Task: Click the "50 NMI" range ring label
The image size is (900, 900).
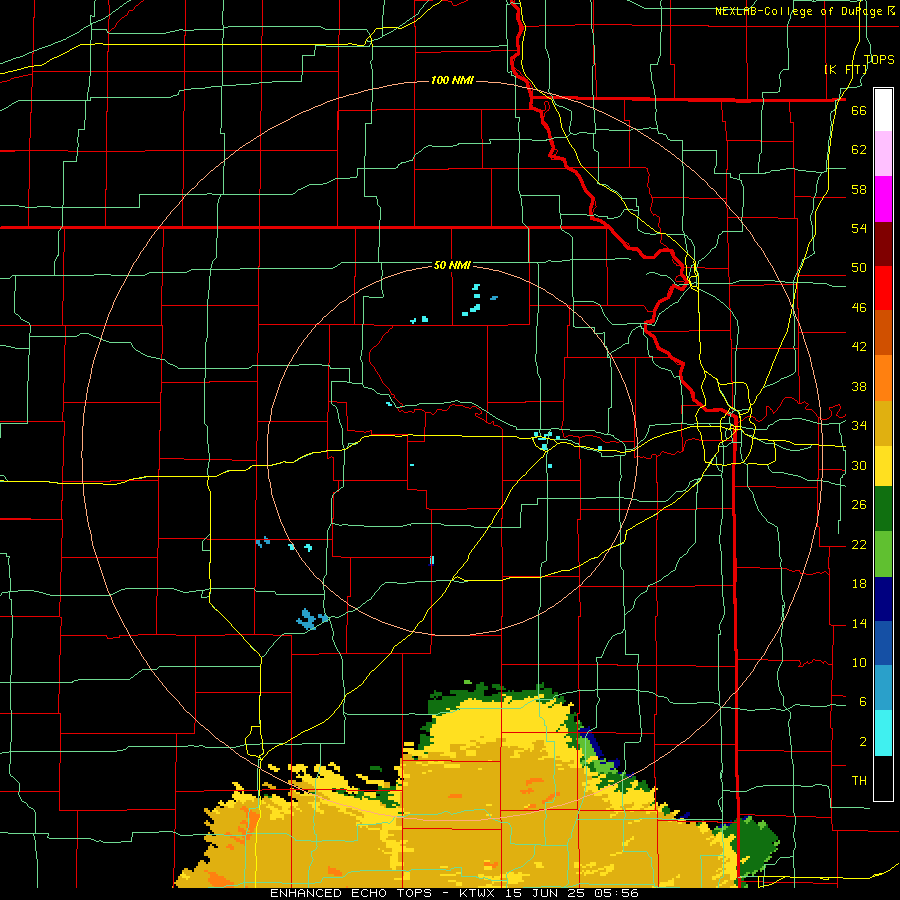Action: [x=452, y=265]
